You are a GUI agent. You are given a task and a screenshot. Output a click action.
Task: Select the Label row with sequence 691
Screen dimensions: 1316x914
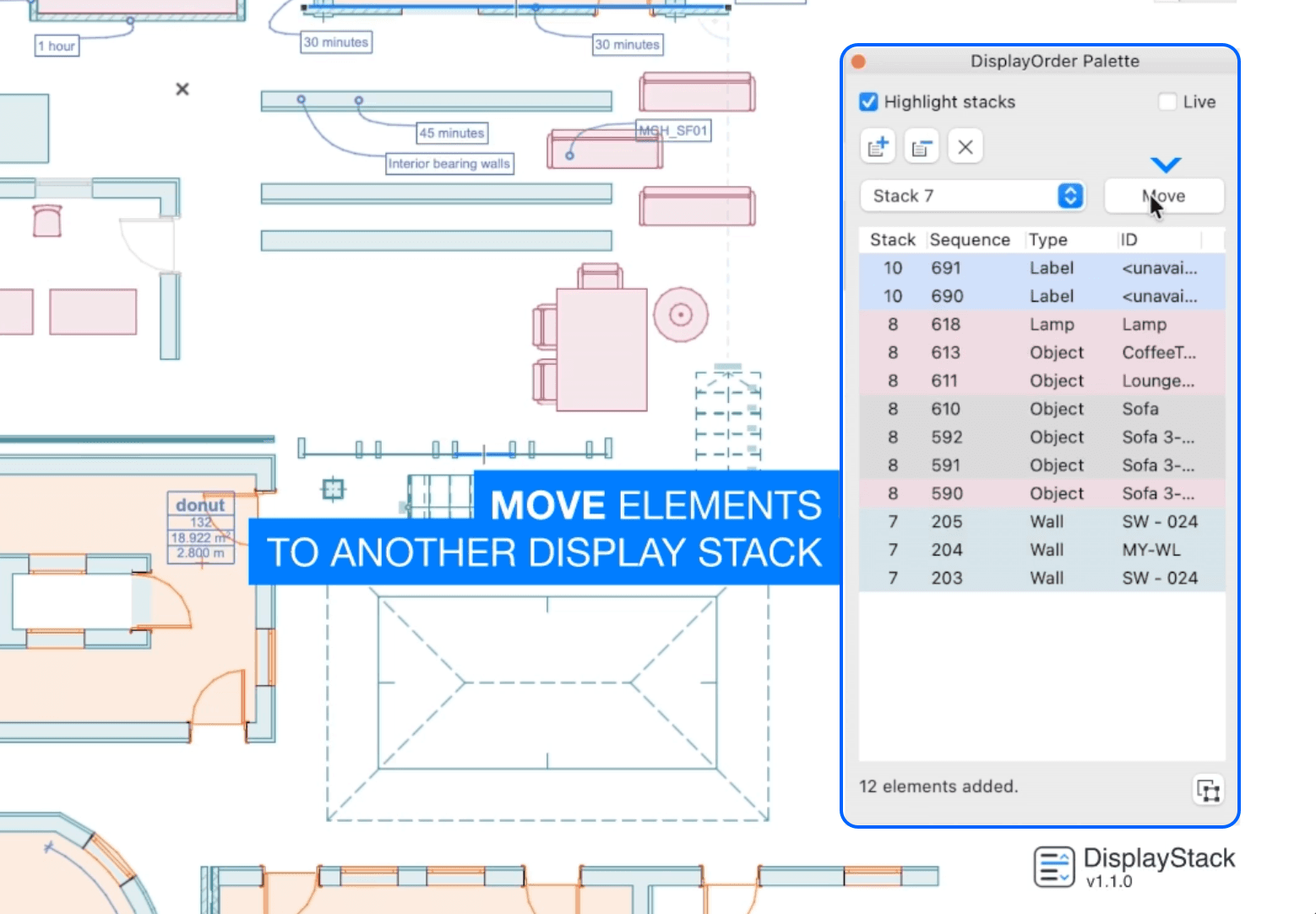click(x=1042, y=268)
